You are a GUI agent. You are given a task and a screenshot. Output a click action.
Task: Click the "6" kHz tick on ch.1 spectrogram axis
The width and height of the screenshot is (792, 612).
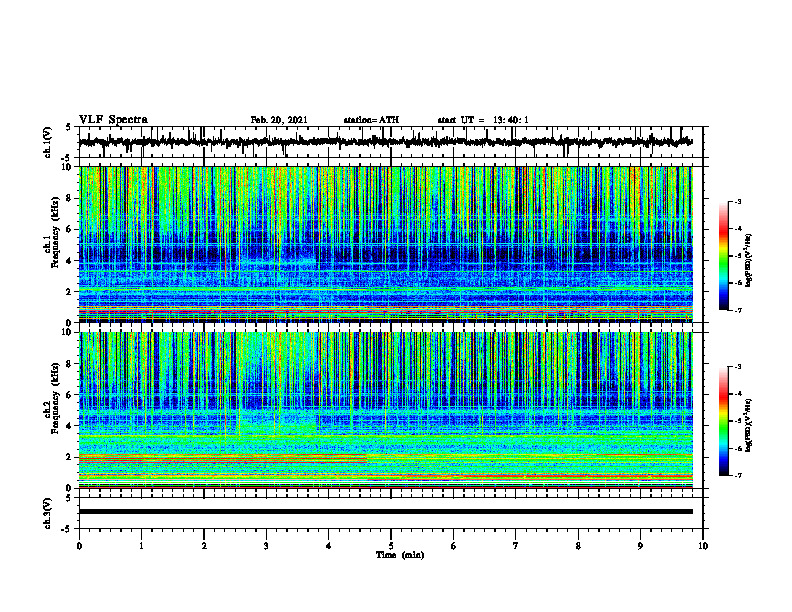coord(70,230)
